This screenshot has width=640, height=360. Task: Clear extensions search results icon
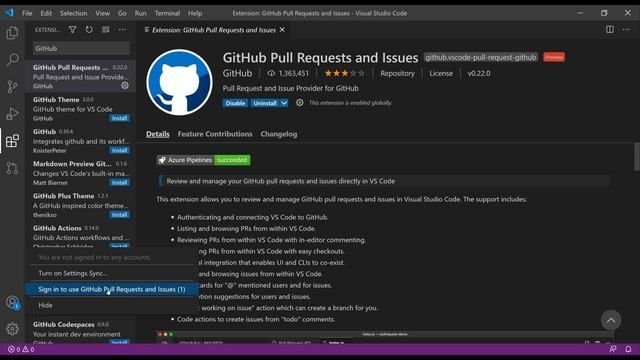[x=106, y=30]
